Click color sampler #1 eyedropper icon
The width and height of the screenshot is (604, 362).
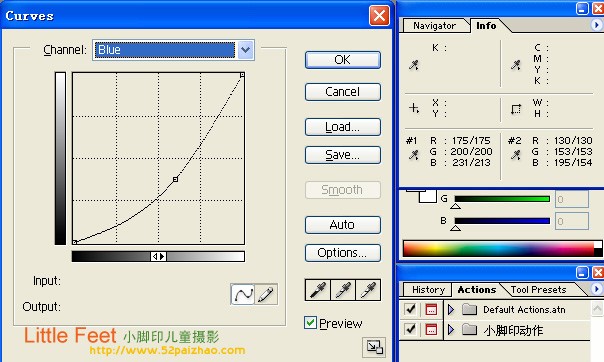point(414,155)
